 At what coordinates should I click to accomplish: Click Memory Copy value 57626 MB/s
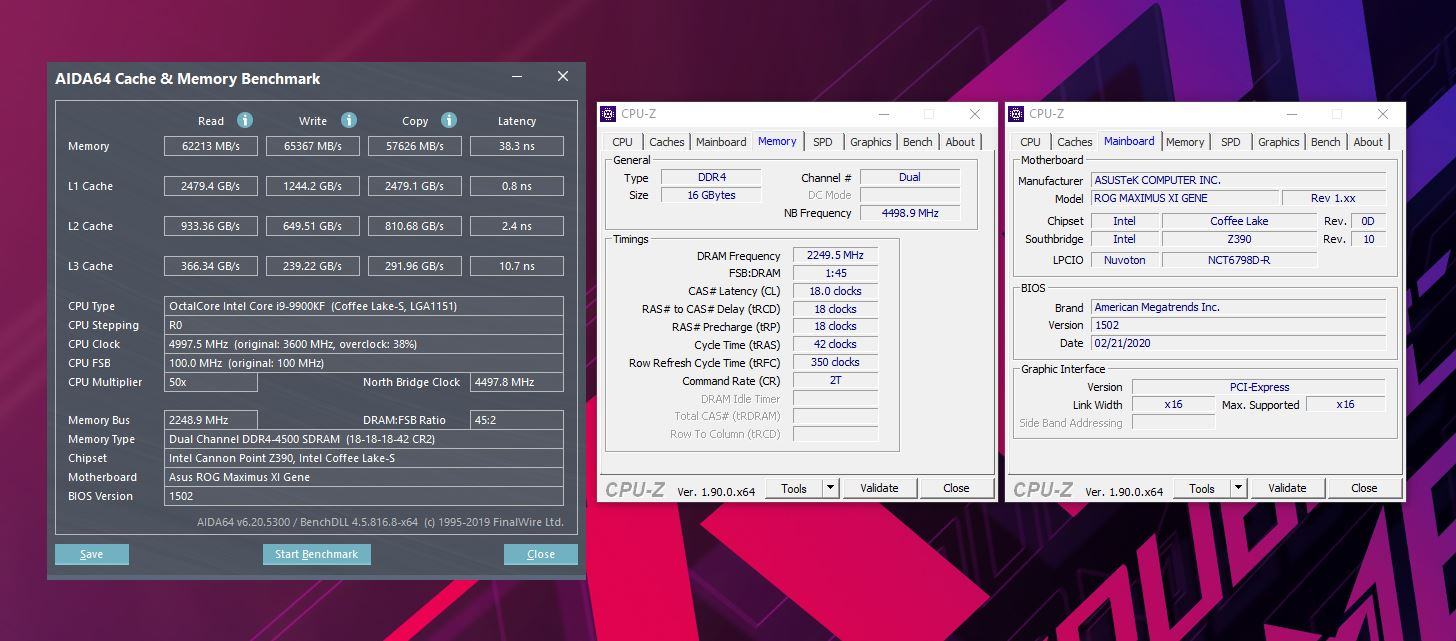pos(415,146)
